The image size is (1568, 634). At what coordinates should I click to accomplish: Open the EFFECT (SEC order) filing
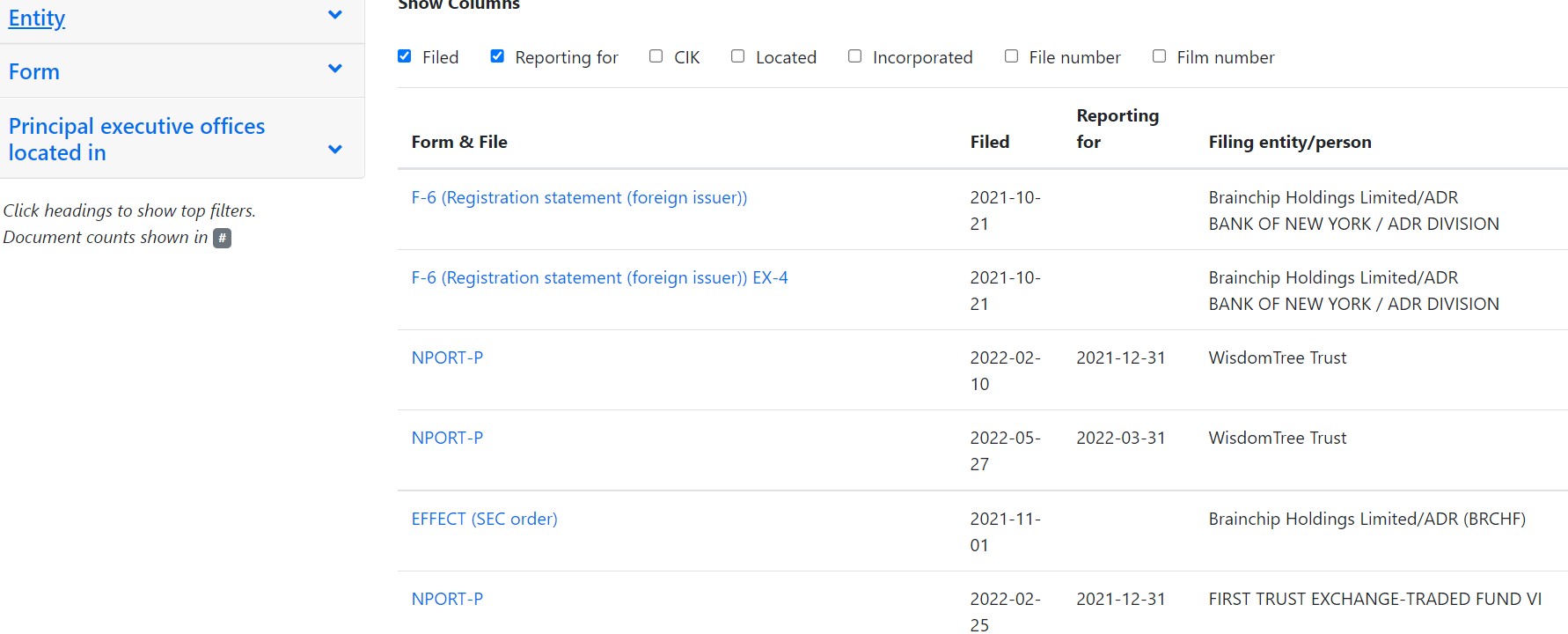click(x=484, y=520)
